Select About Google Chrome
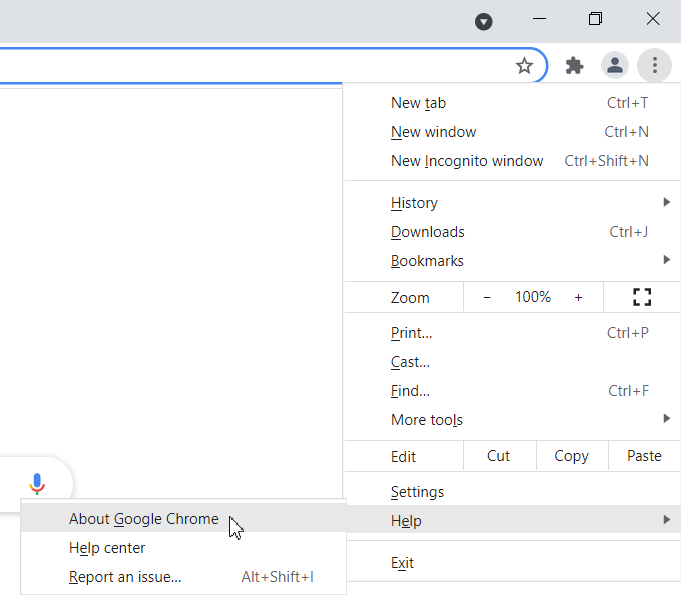The width and height of the screenshot is (681, 608). click(144, 519)
